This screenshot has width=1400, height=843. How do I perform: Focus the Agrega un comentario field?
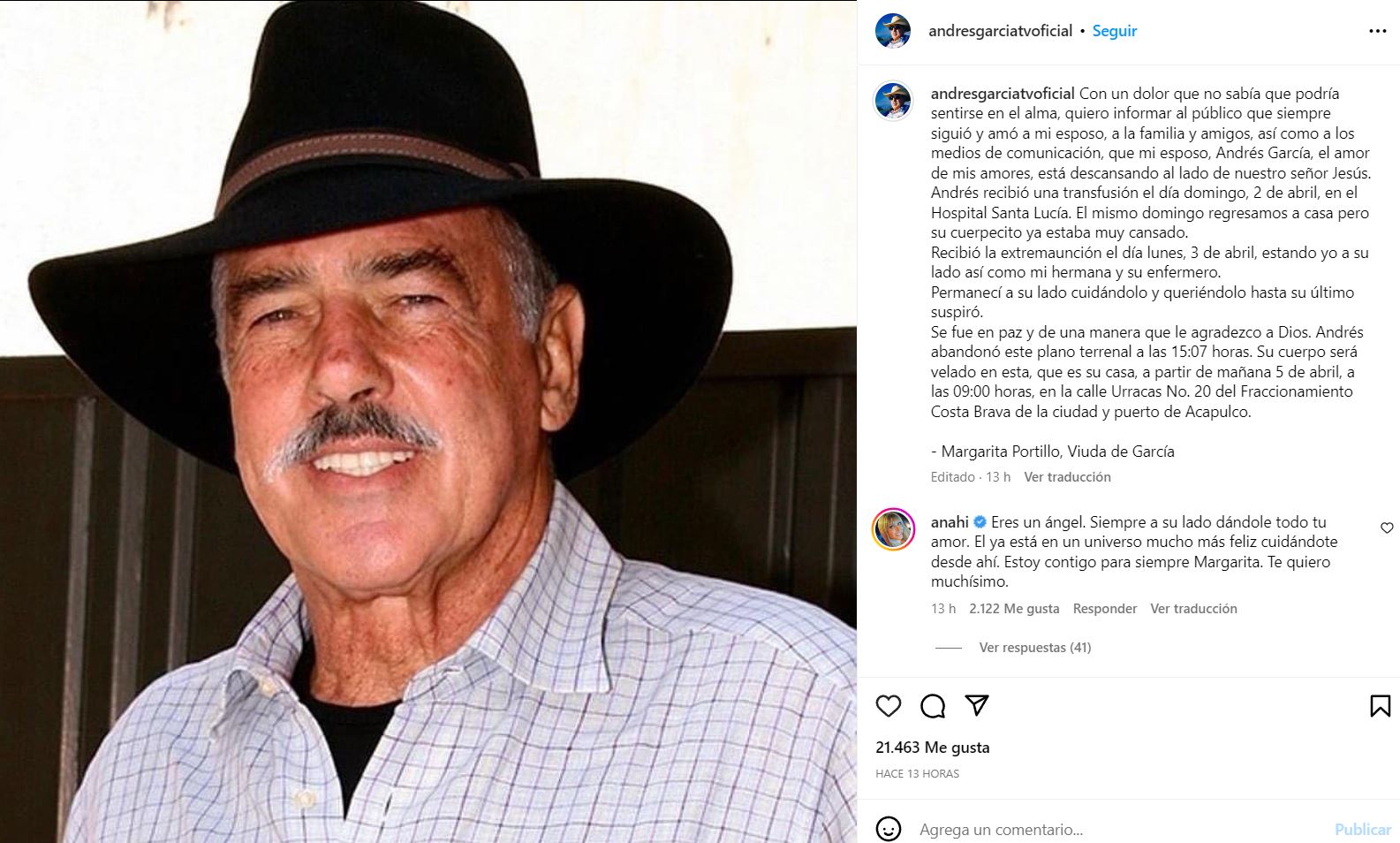(1117, 830)
